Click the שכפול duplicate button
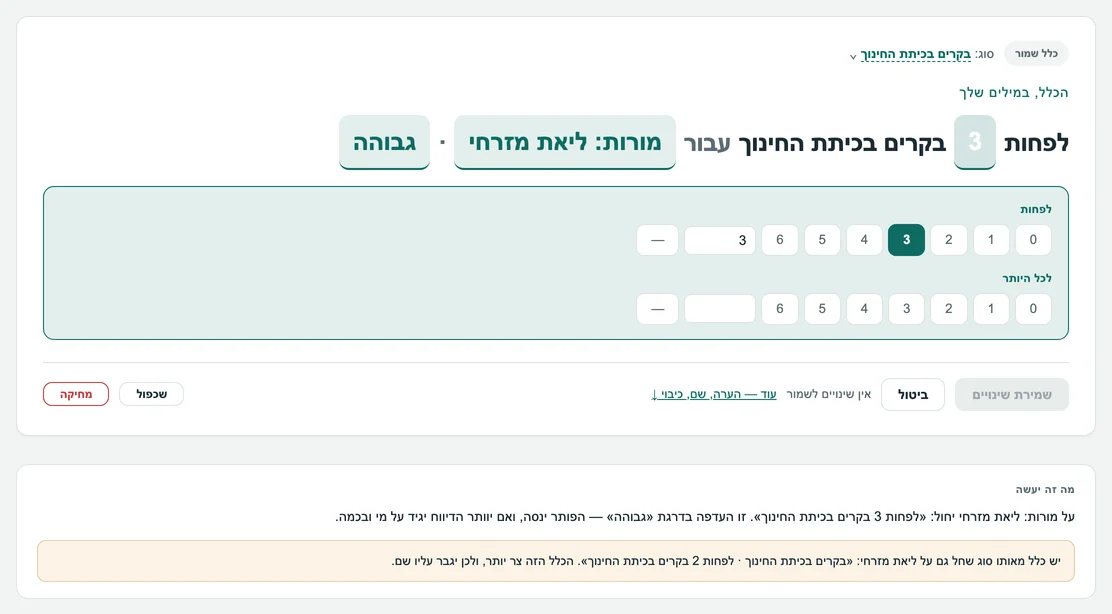 151,394
